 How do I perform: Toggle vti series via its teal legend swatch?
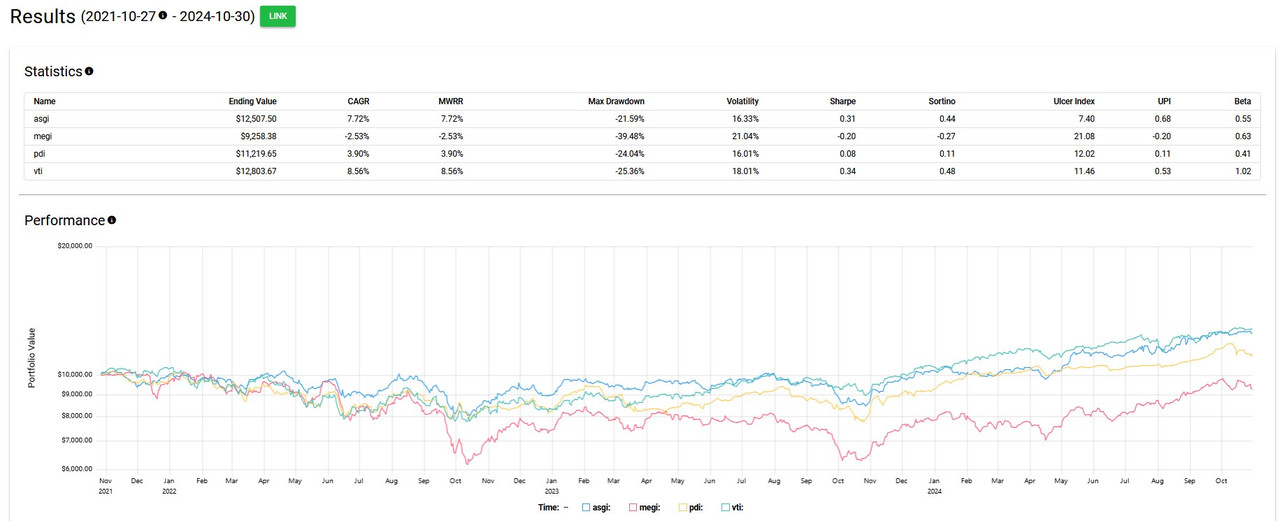[725, 507]
